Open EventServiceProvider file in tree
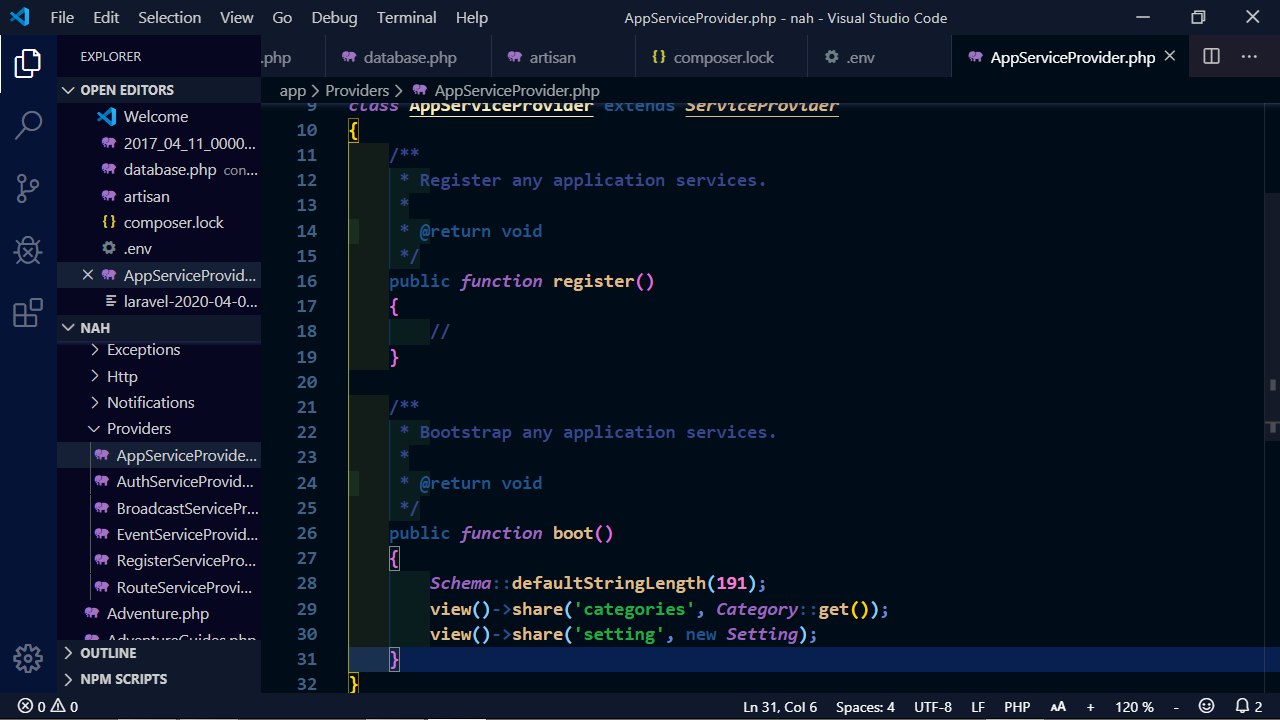This screenshot has width=1280, height=720. click(159, 534)
